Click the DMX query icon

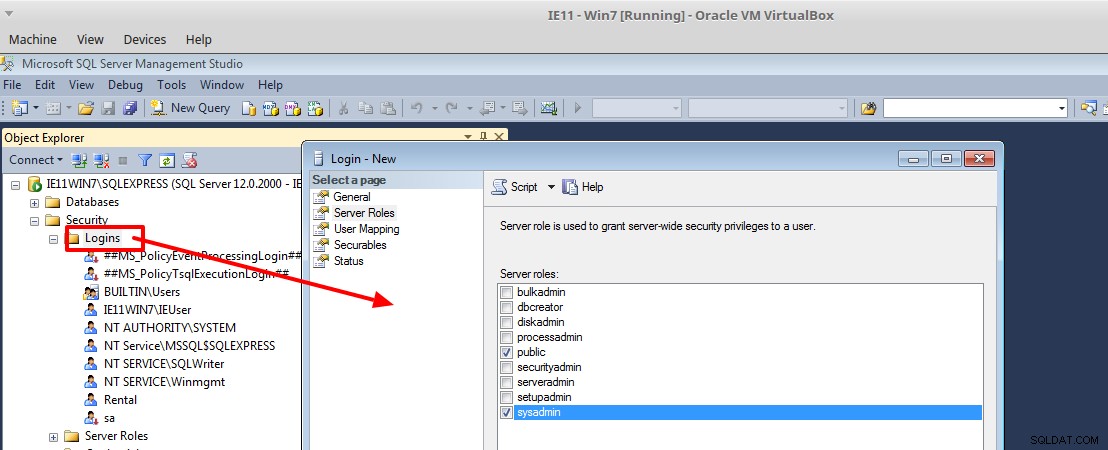pos(293,108)
